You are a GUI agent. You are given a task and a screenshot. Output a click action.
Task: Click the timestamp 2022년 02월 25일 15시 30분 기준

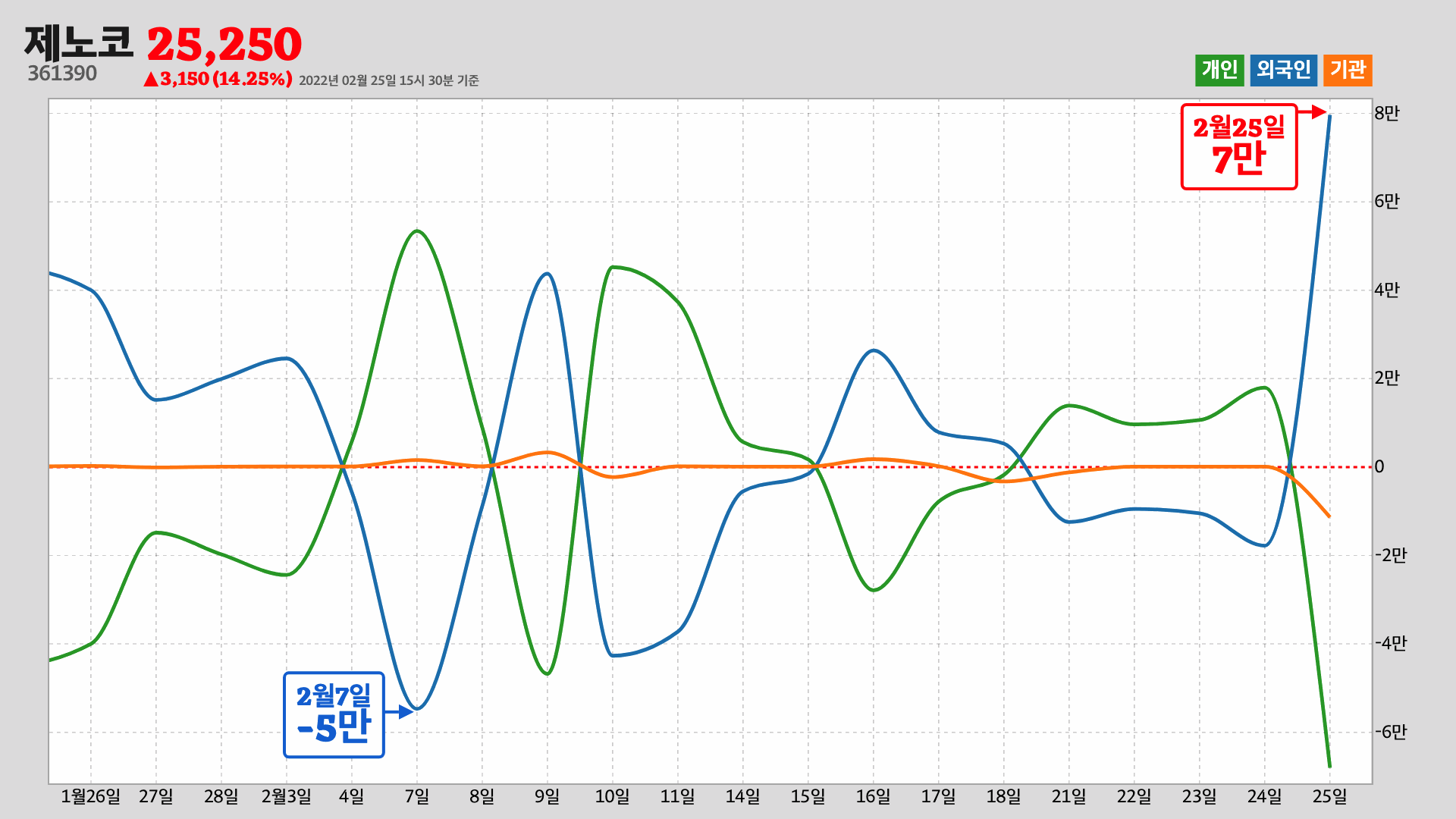point(389,80)
